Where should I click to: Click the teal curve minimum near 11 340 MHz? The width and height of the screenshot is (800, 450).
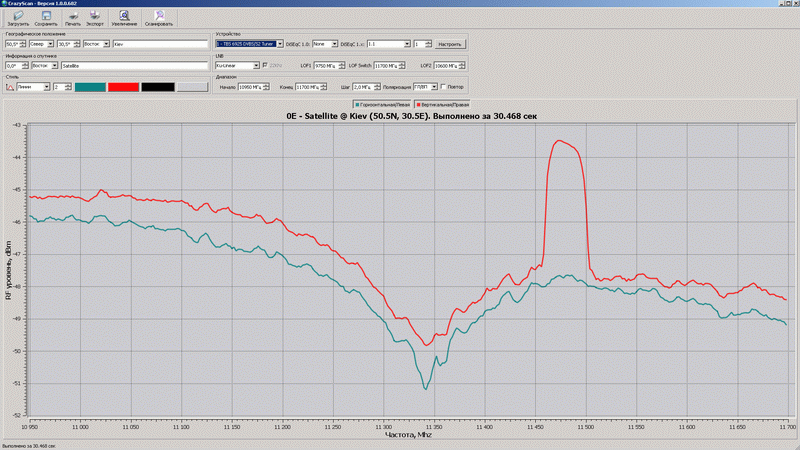click(x=426, y=389)
